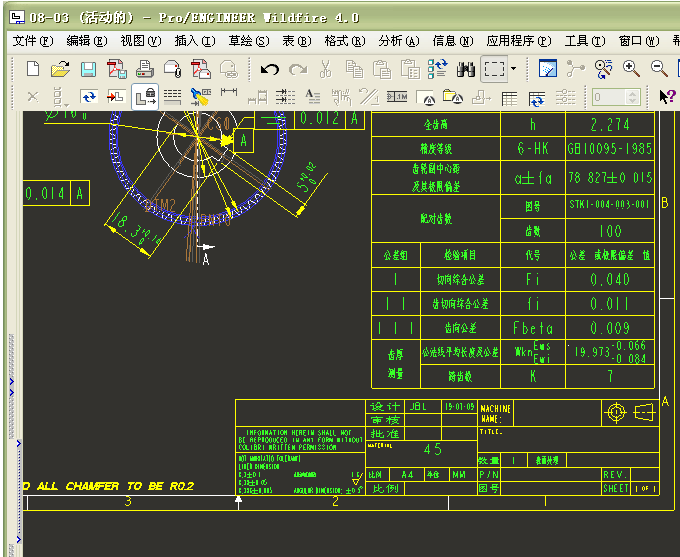Click the align dimensions arrows icon
This screenshot has width=680, height=557.
(285, 97)
